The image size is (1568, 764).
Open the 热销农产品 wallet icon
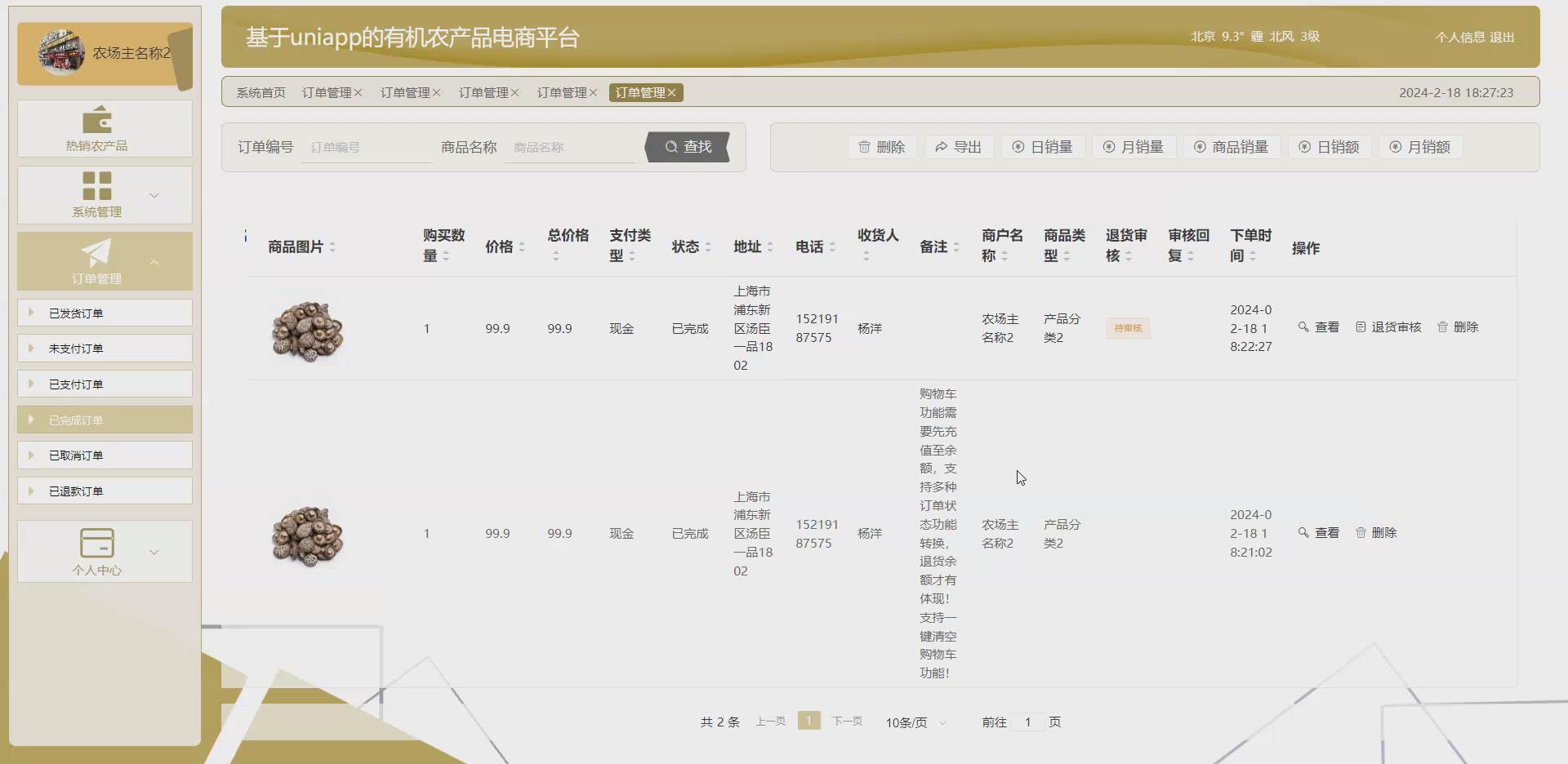point(96,120)
